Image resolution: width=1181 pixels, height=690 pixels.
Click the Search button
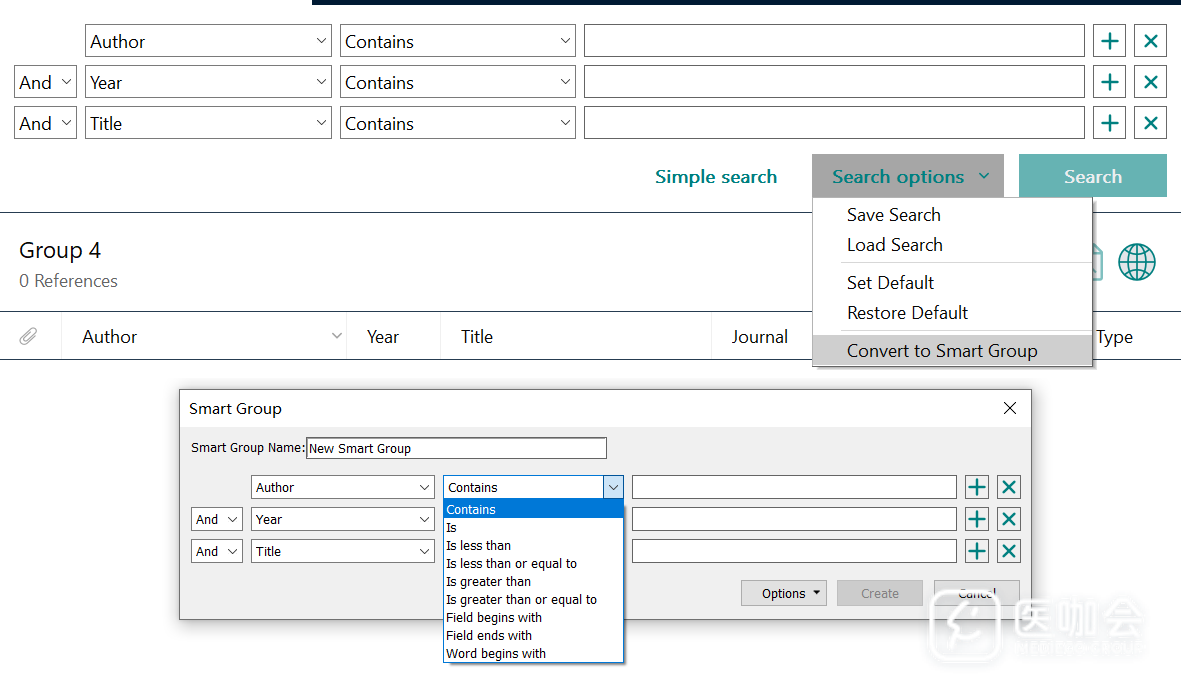(x=1092, y=176)
